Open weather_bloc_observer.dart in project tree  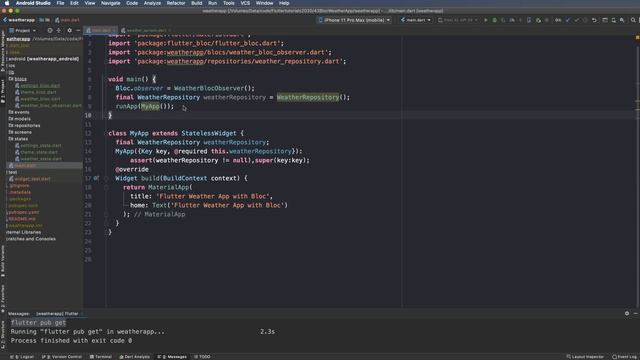click(x=48, y=105)
